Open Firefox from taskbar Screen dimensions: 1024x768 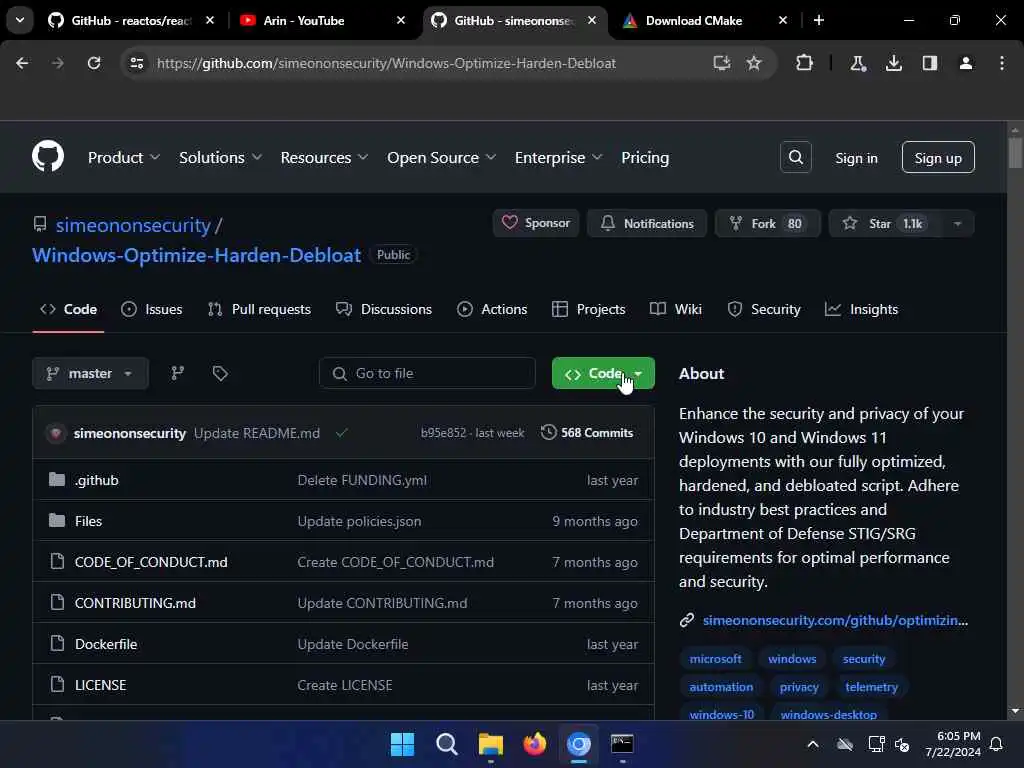[534, 744]
